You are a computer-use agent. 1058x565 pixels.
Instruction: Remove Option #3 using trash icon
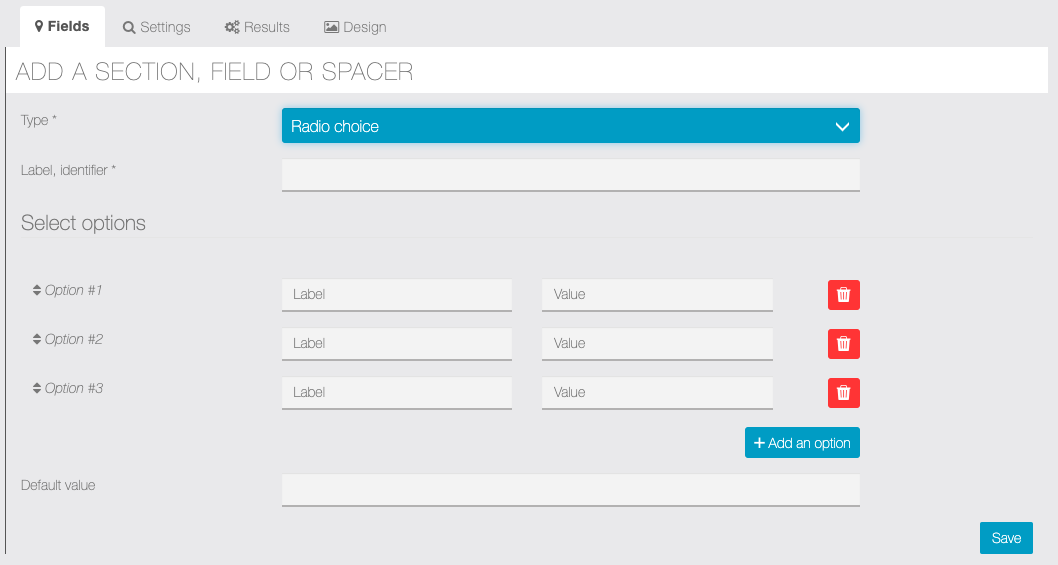point(843,393)
